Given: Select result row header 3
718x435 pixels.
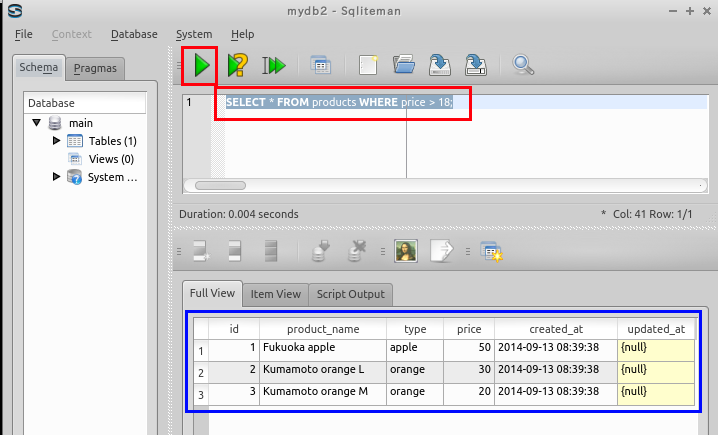Looking at the screenshot, I should pyautogui.click(x=201, y=395).
